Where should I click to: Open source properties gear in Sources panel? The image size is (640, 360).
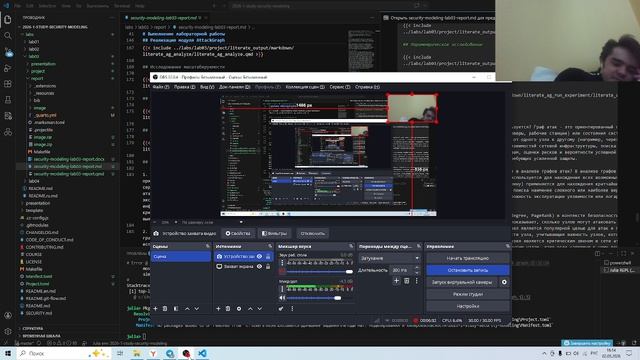(239, 309)
